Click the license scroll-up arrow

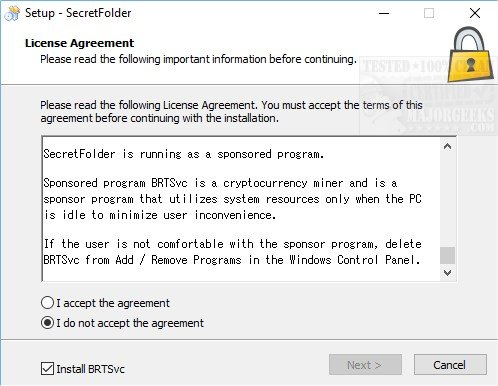pyautogui.click(x=447, y=146)
